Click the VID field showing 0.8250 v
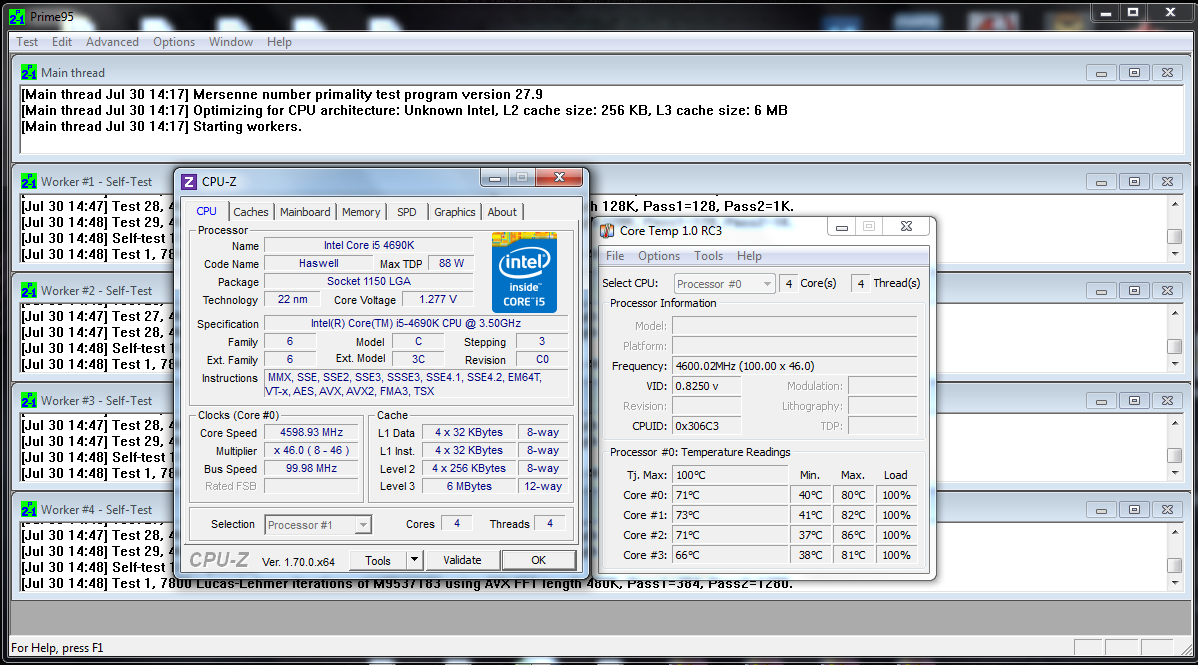1198x665 pixels. click(707, 386)
